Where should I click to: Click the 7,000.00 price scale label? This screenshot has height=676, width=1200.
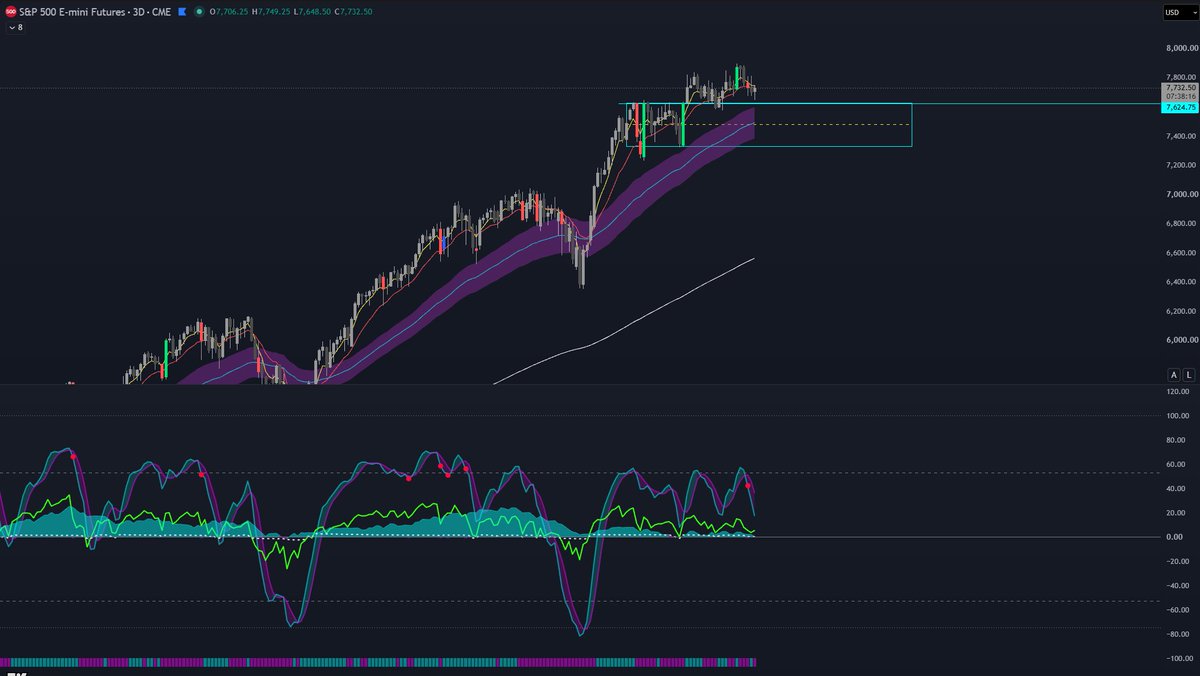(1180, 194)
